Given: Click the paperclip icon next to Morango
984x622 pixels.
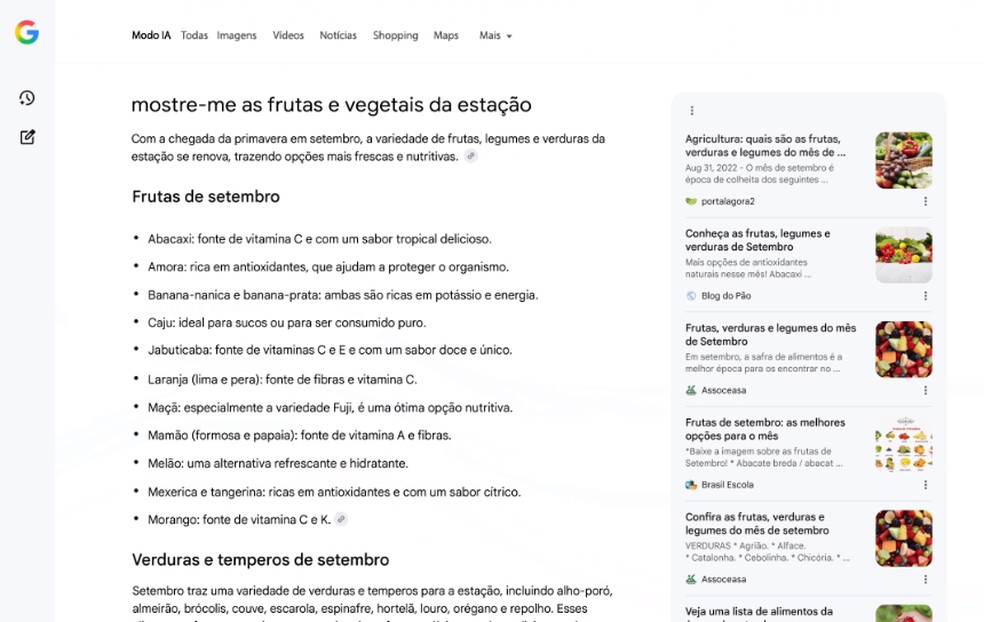Looking at the screenshot, I should [341, 519].
